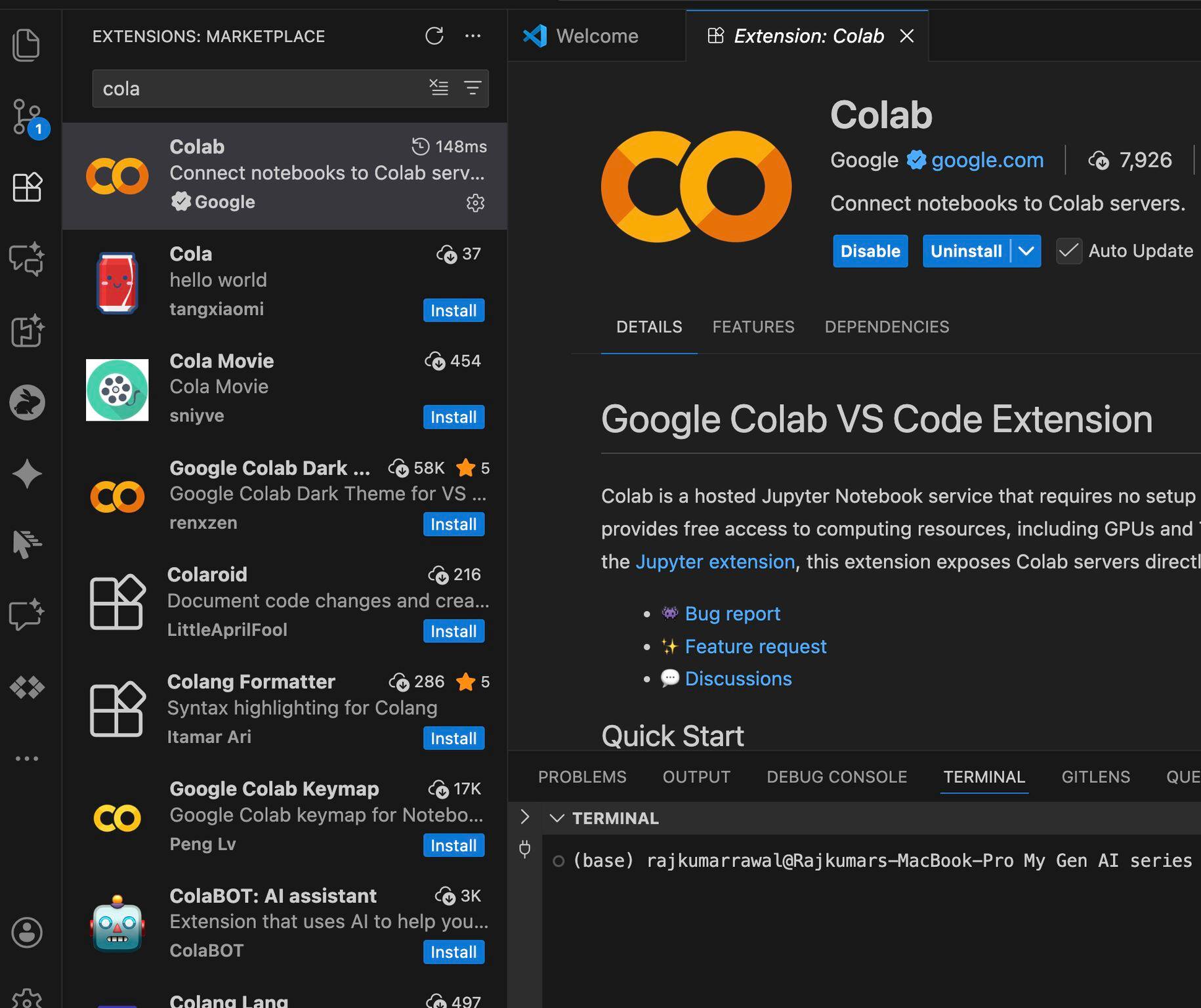This screenshot has width=1201, height=1008.
Task: Switch to the DEPENDENCIES tab
Action: coord(887,327)
